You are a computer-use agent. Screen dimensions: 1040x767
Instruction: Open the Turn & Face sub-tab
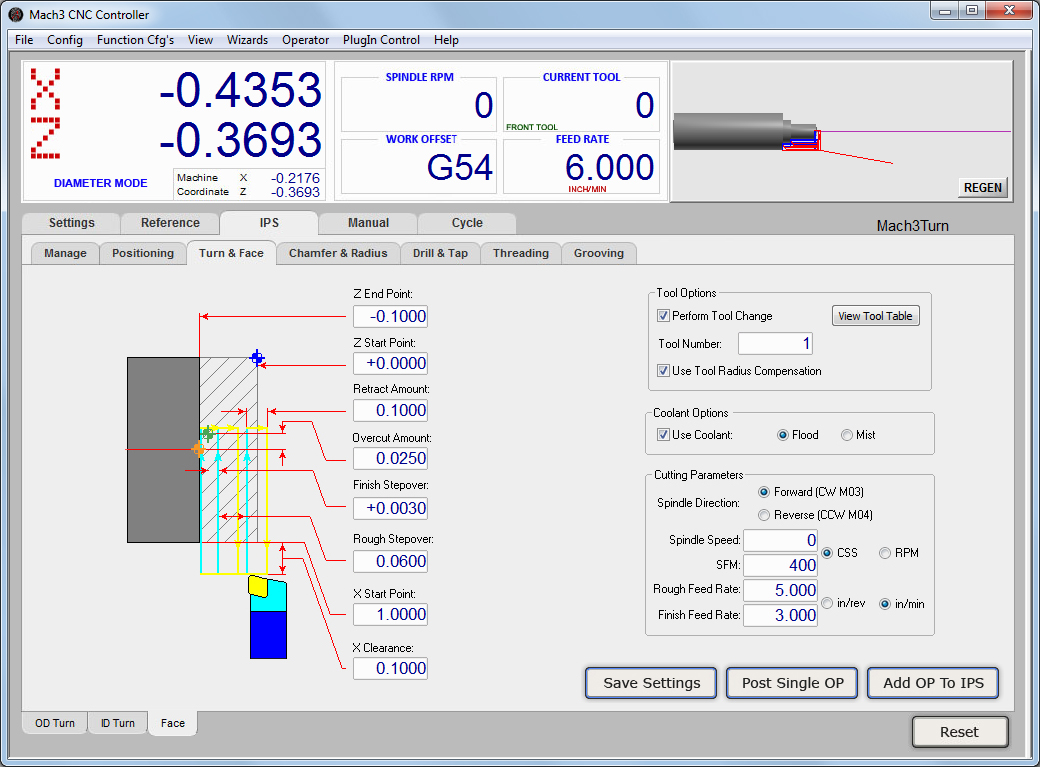[x=231, y=253]
